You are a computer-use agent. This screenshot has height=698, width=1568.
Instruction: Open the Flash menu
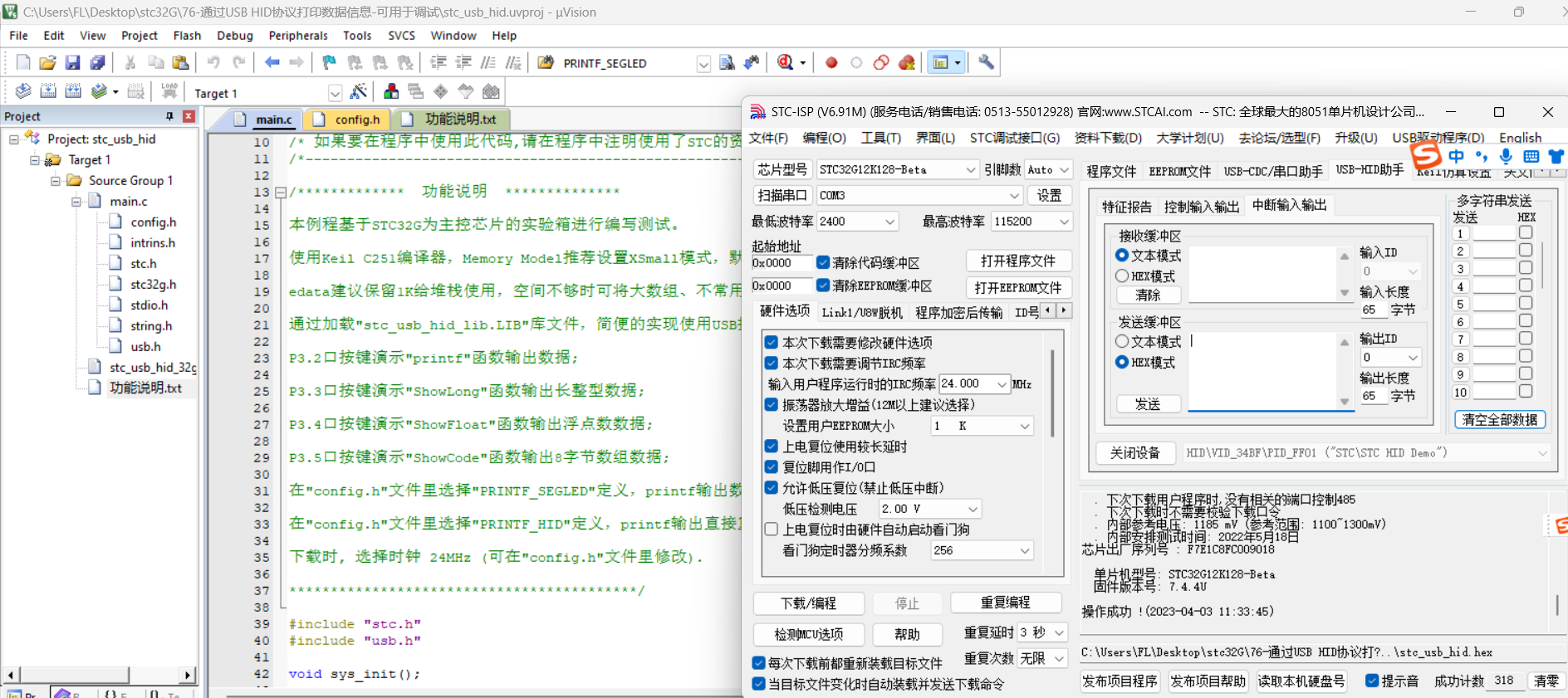pyautogui.click(x=187, y=35)
